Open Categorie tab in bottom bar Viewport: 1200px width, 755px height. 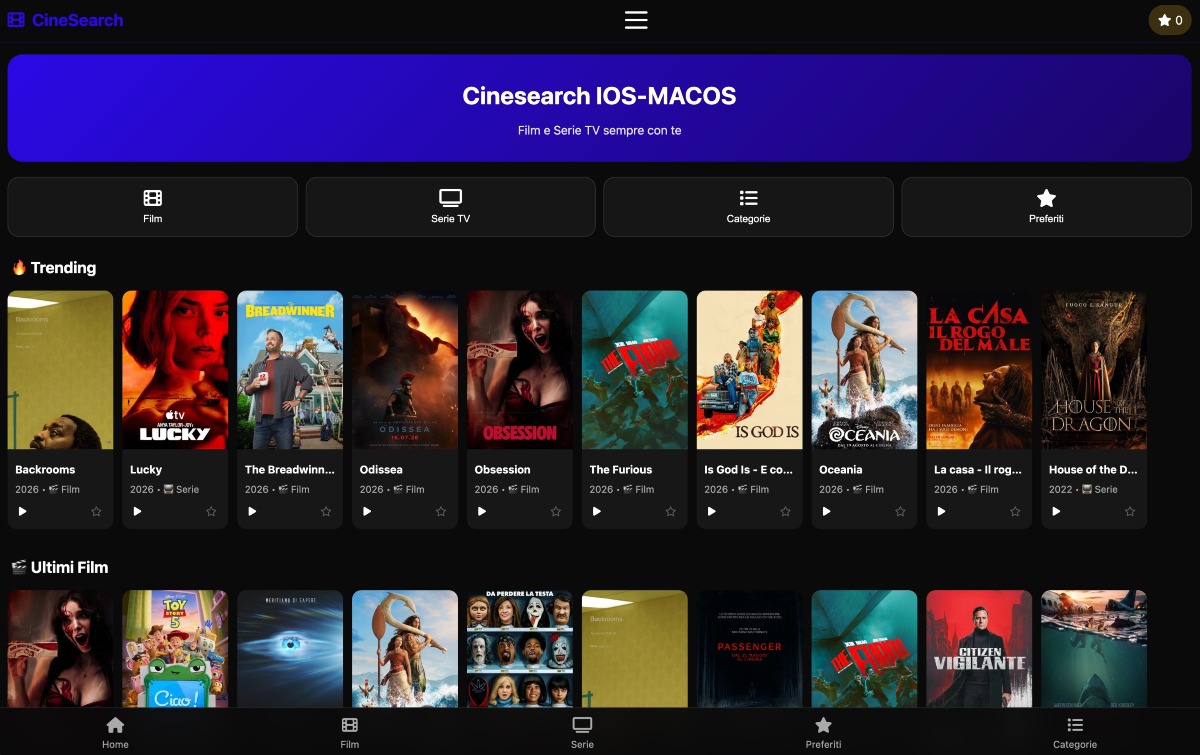(1075, 733)
